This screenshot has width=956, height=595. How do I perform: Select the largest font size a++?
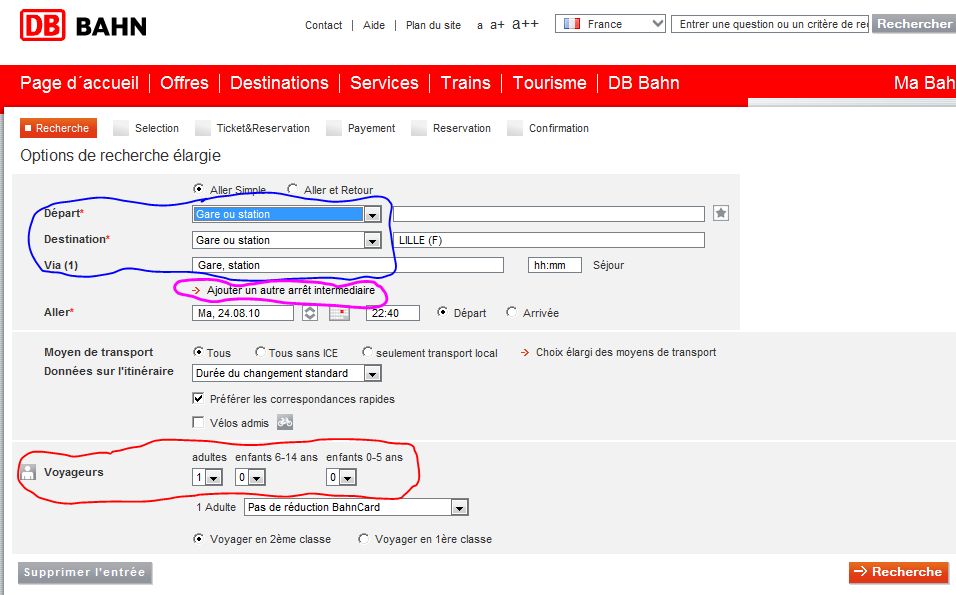coord(525,24)
